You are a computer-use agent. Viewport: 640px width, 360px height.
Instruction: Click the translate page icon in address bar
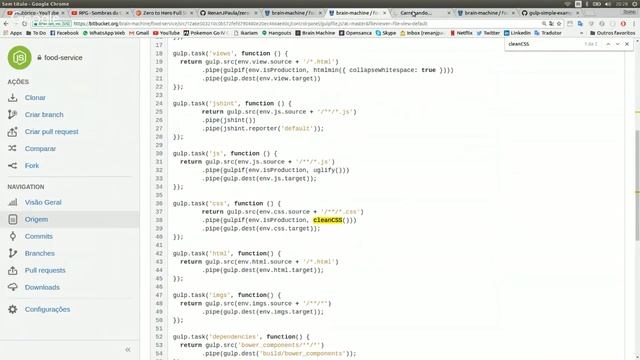pos(551,24)
